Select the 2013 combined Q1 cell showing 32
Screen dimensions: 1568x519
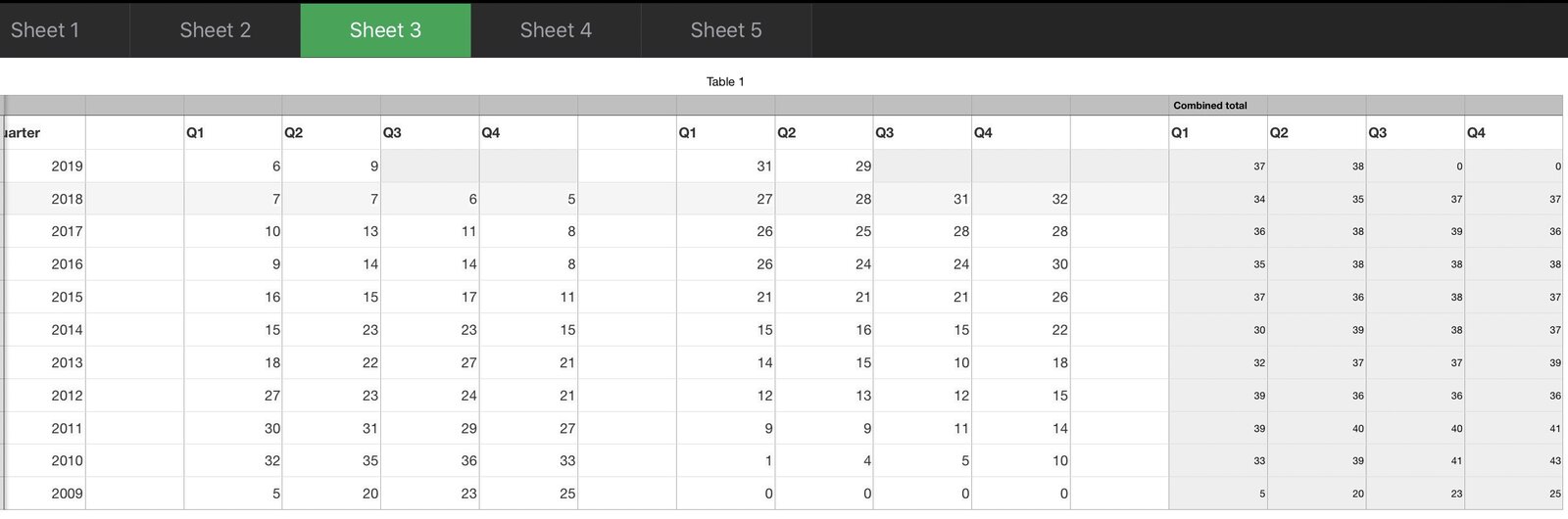pyautogui.click(x=1218, y=362)
